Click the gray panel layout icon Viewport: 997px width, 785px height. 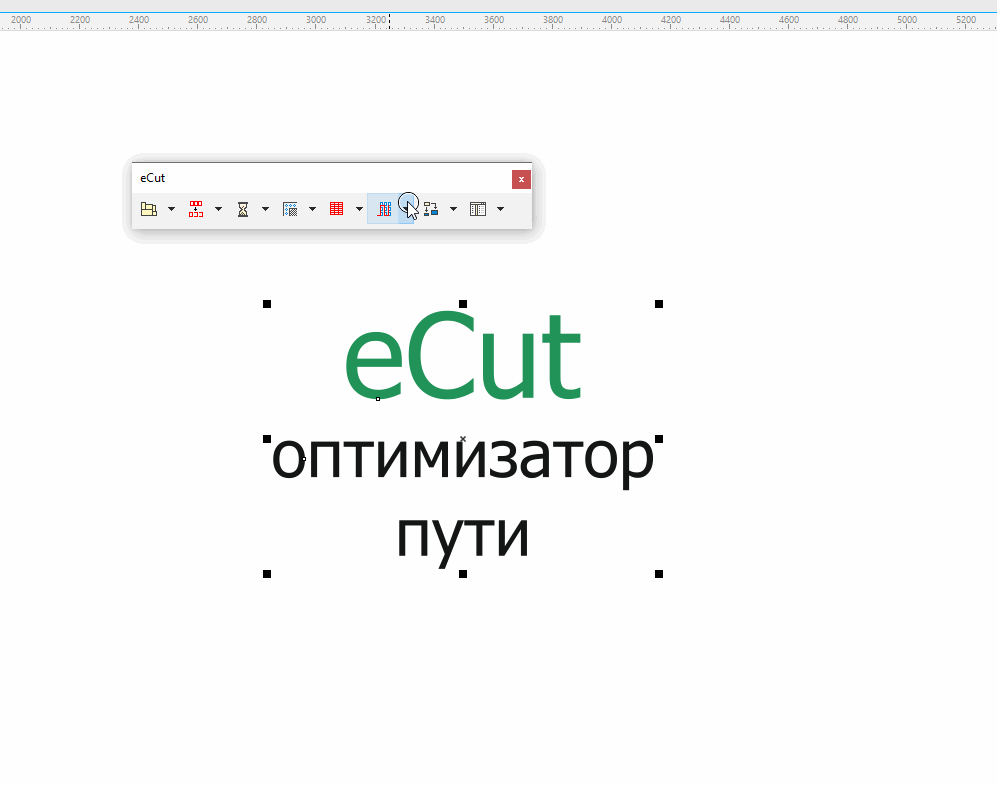point(478,209)
